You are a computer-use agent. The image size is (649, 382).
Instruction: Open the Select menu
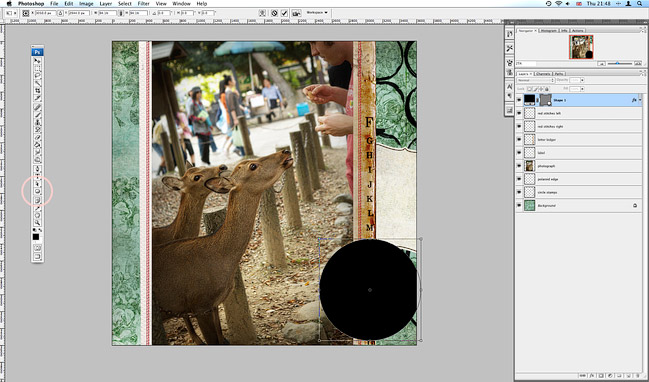coord(125,4)
